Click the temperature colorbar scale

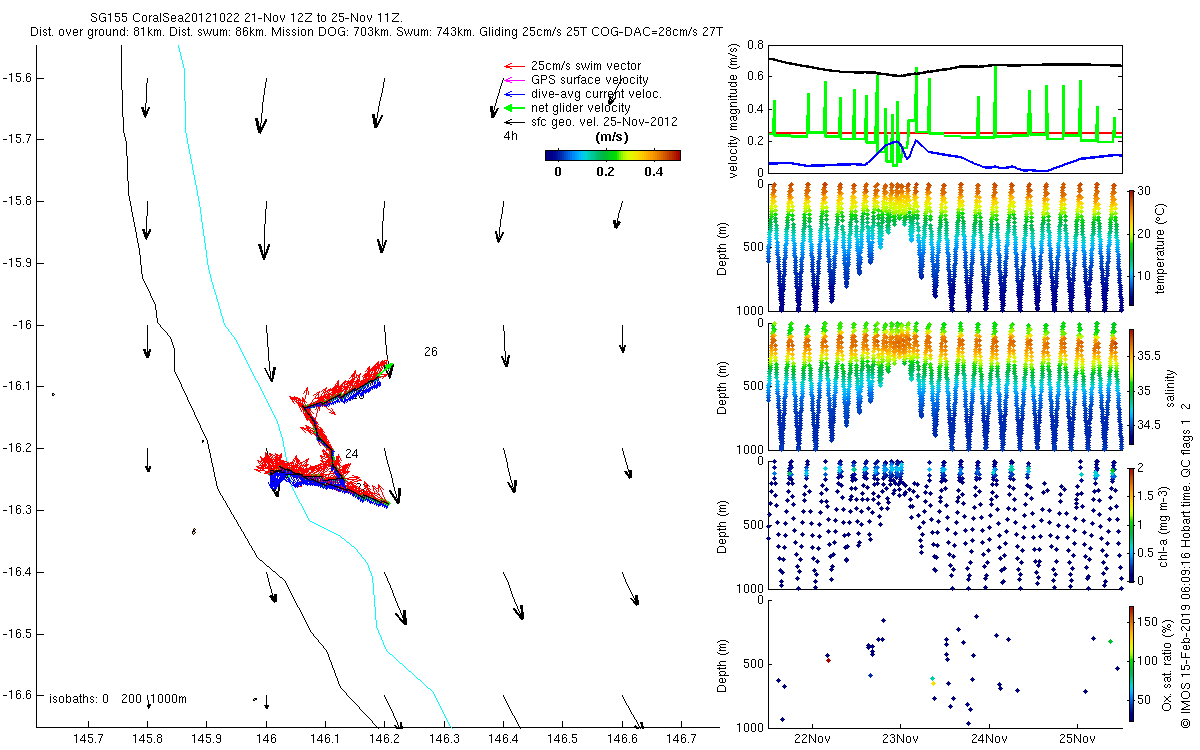[x=1131, y=246]
